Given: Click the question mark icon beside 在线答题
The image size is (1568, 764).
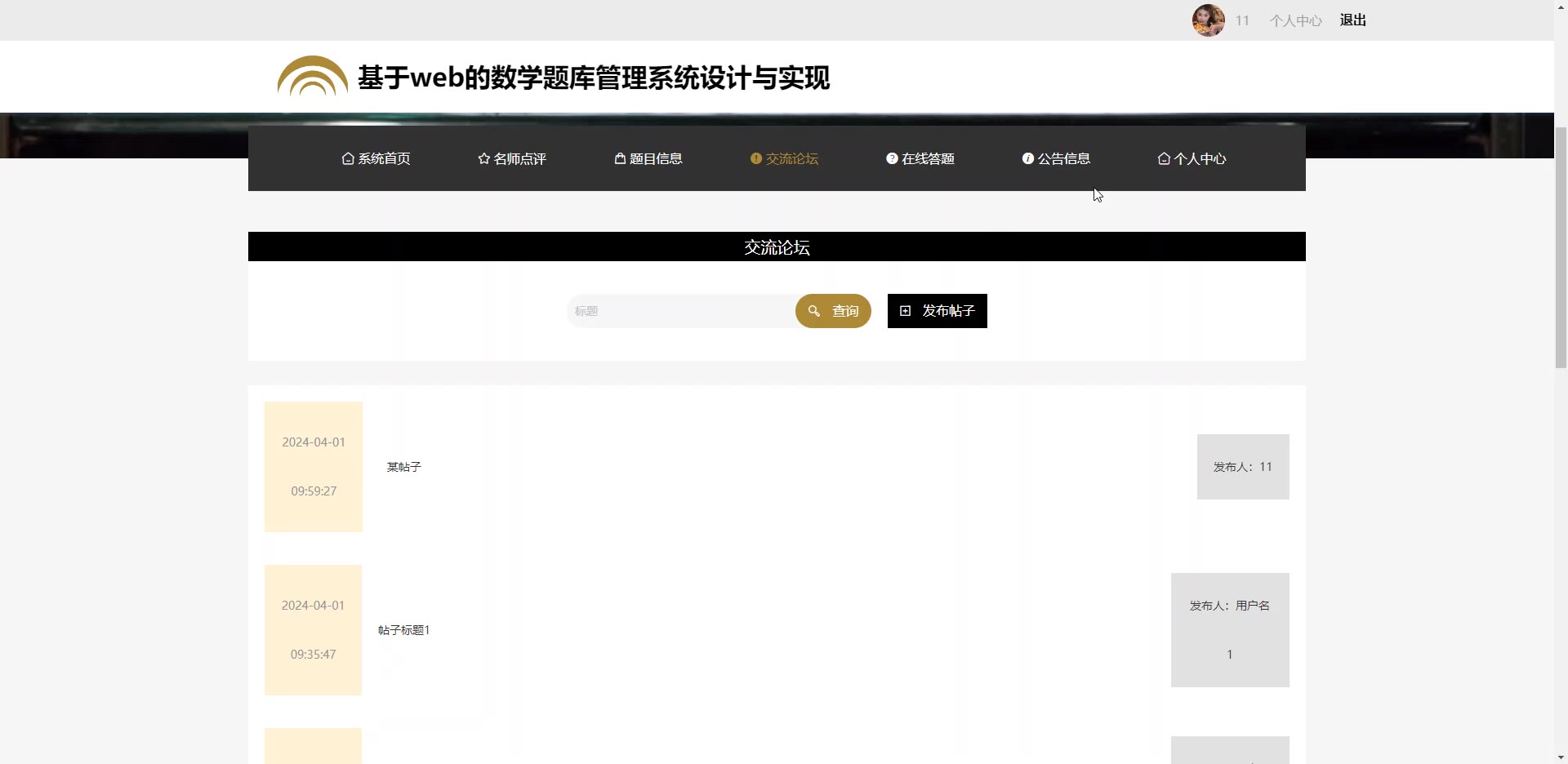Looking at the screenshot, I should tap(892, 158).
